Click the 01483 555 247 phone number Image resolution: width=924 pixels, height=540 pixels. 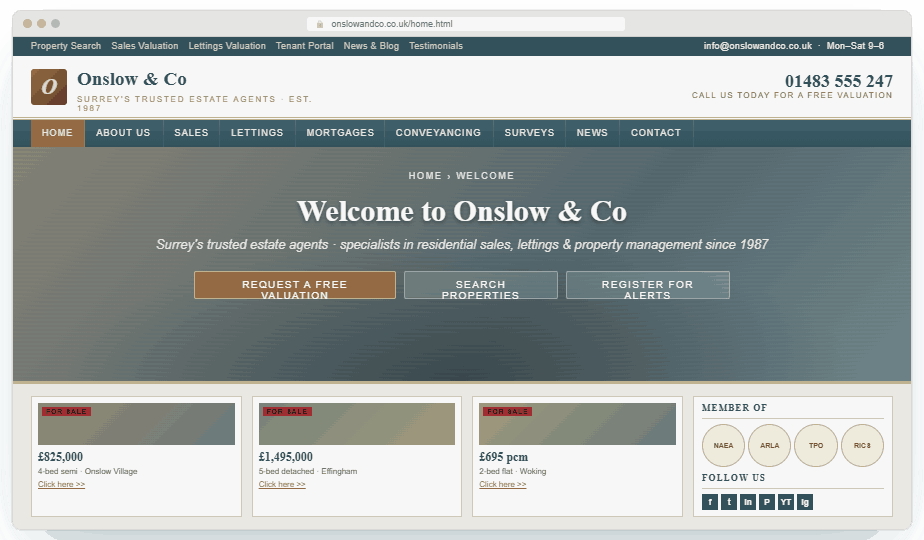pyautogui.click(x=839, y=81)
